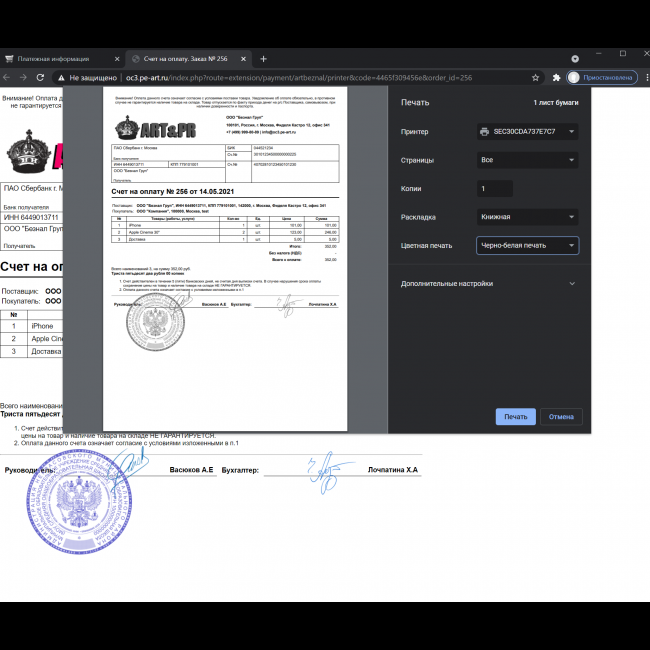Viewport: 650px width, 650px height.
Task: Close the Счет на оплату tab
Action: 247,59
